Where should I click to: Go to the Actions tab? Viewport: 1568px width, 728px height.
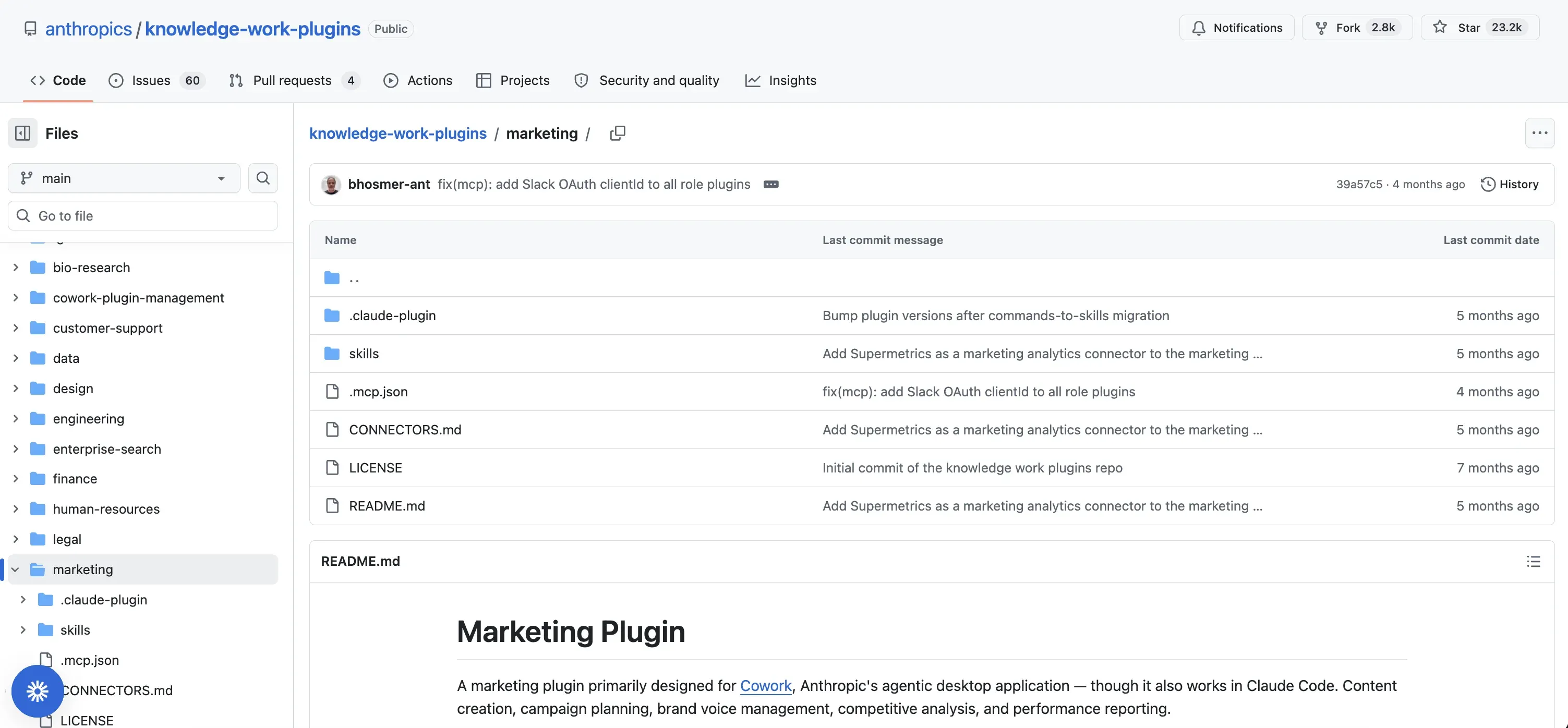pos(418,80)
